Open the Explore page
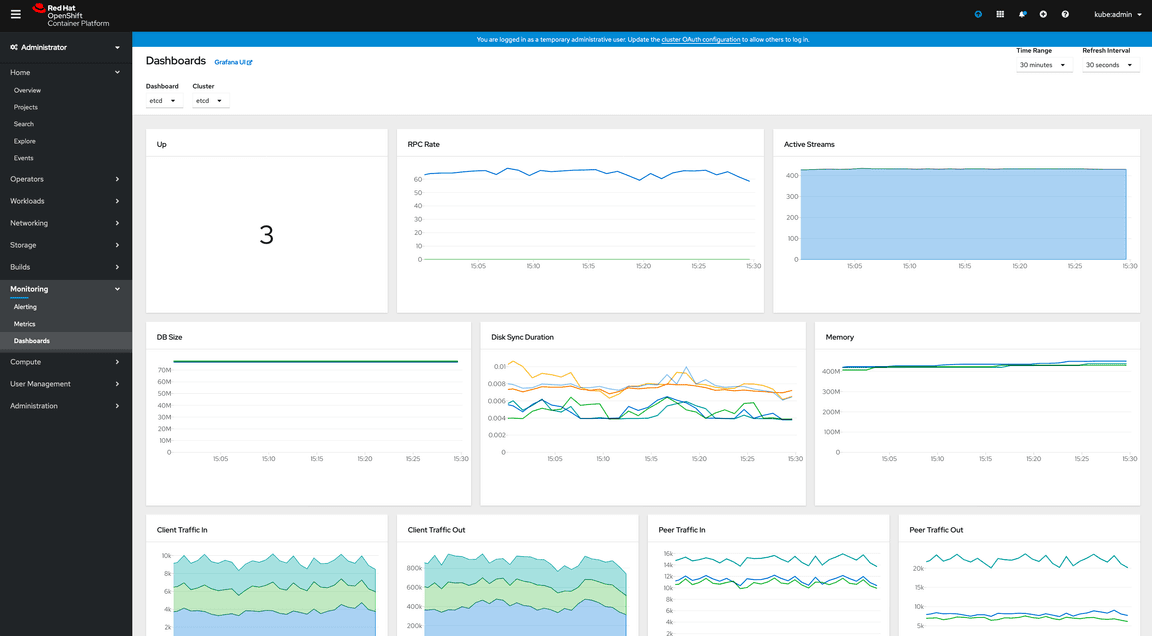 coord(24,141)
